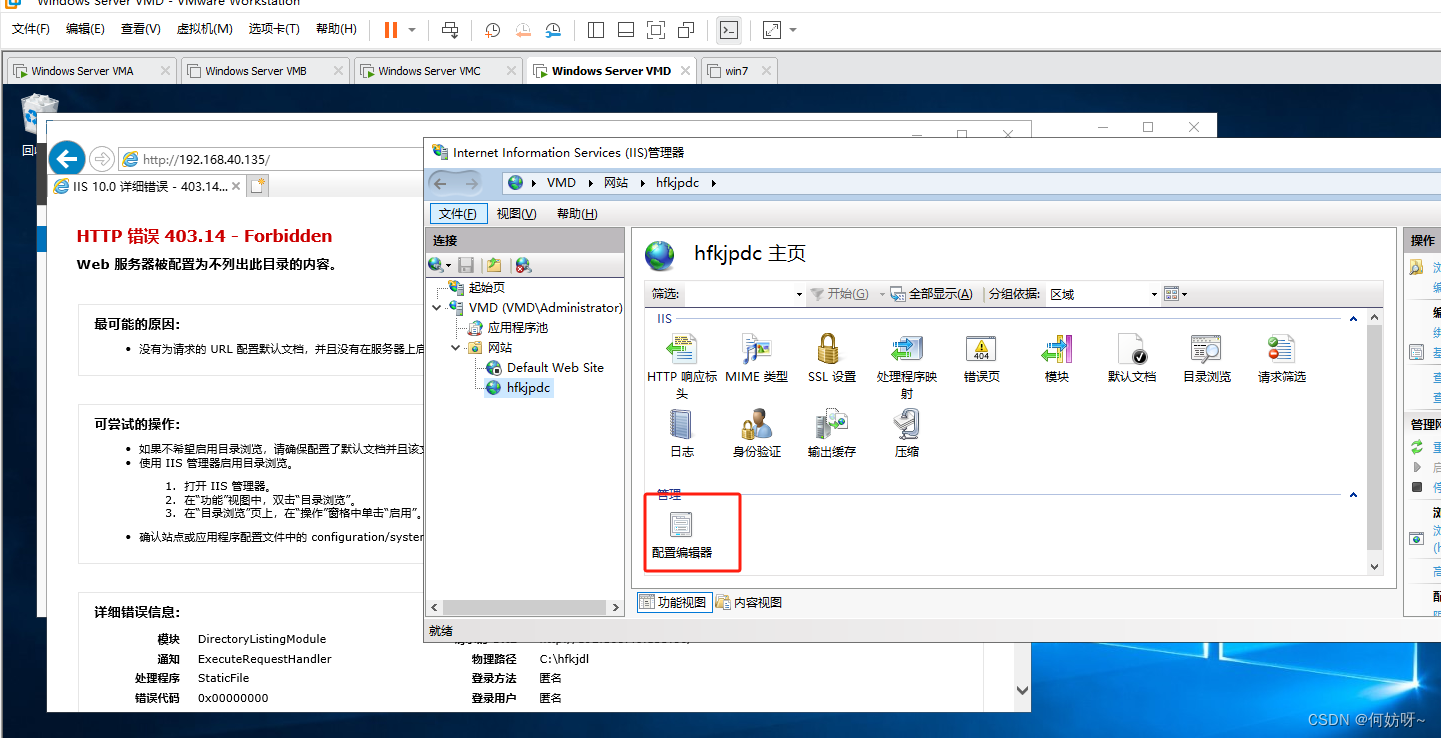Open the 身份验证 feature icon
Screen dimensions: 1441x738
pyautogui.click(x=756, y=425)
